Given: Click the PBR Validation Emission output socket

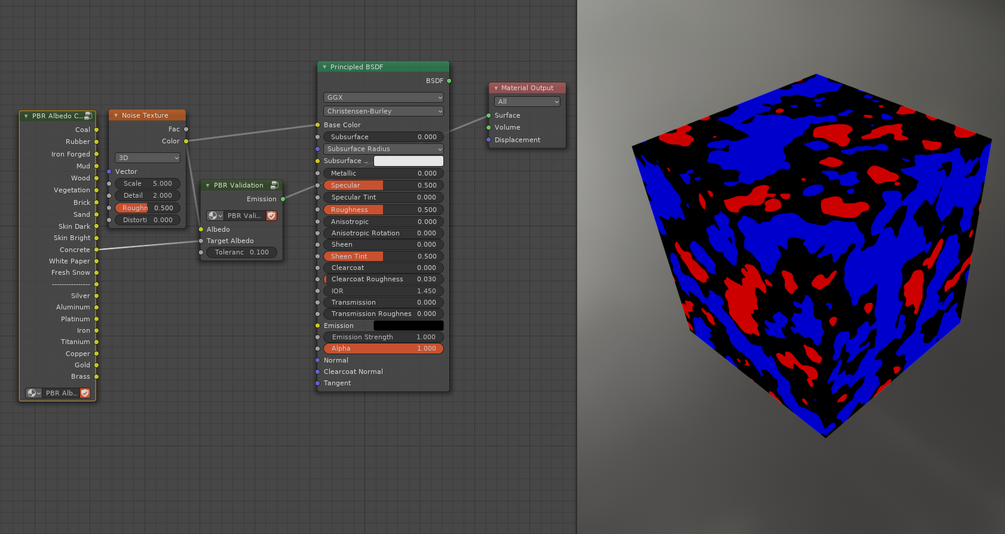Looking at the screenshot, I should (x=283, y=199).
